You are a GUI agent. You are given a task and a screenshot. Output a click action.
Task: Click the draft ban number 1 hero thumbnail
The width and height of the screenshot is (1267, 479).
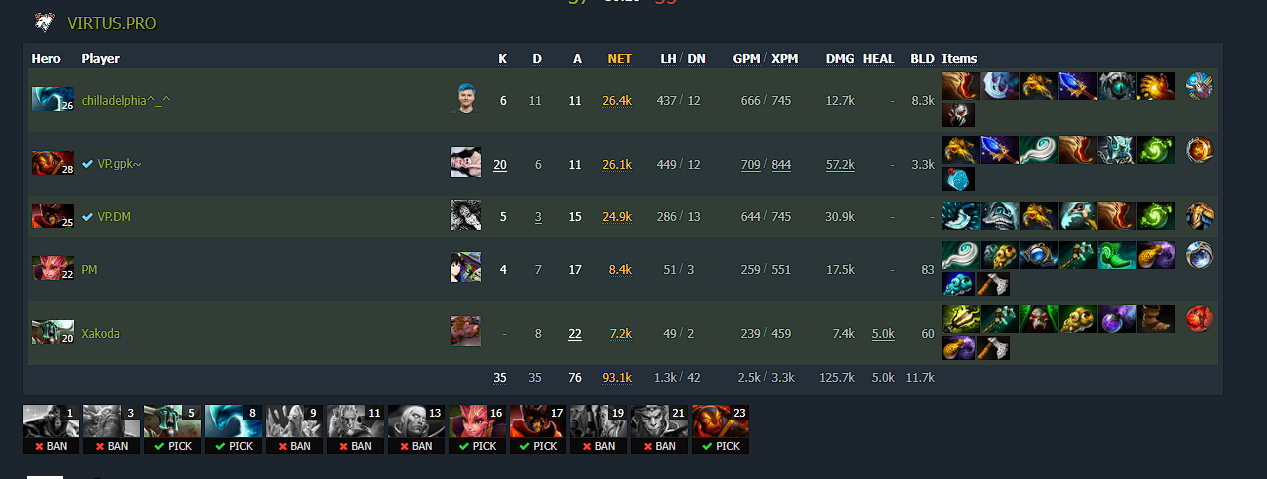(x=51, y=421)
